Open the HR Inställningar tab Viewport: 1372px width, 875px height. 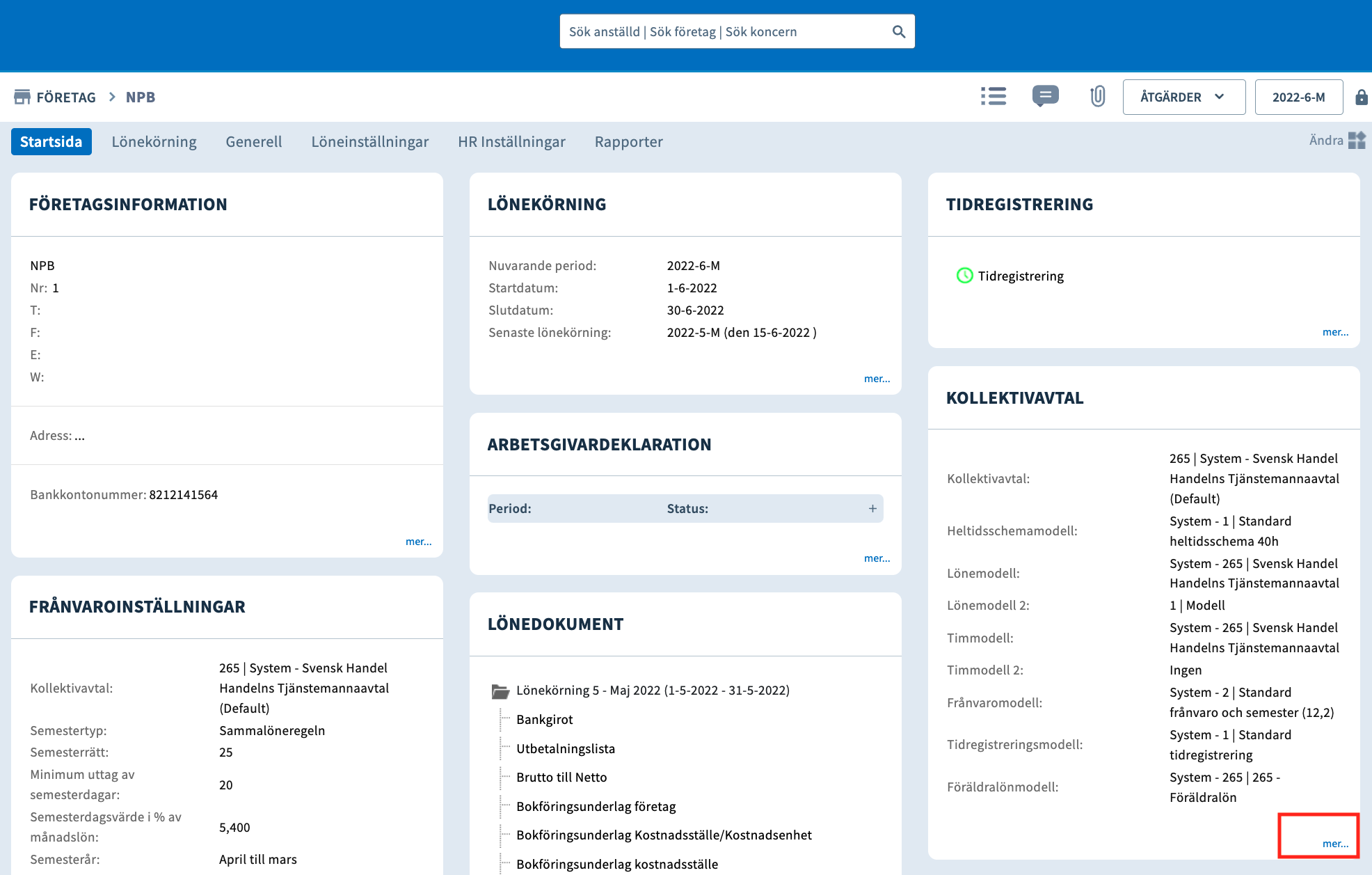pos(511,141)
